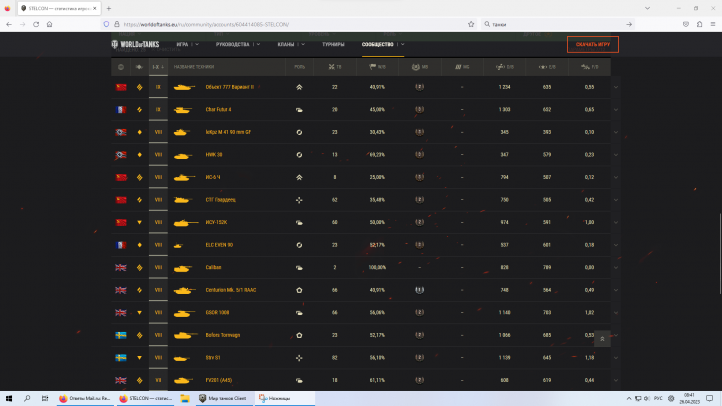Open the Игра dropdown menu
722x406 pixels.
tap(186, 44)
